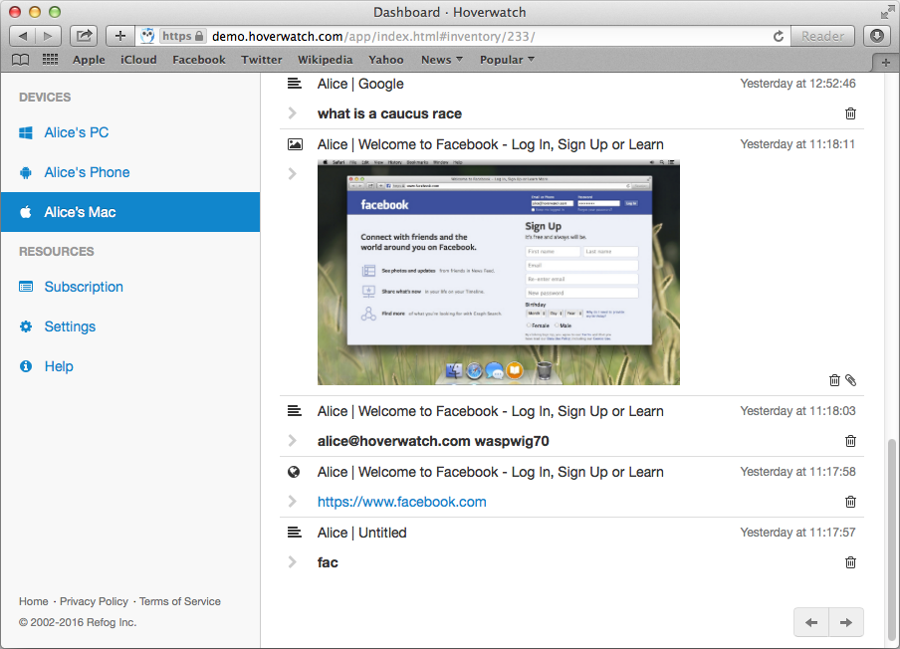Expand the https://www.facebook.com entry chevron
Viewport: 900px width, 649px height.
click(292, 501)
